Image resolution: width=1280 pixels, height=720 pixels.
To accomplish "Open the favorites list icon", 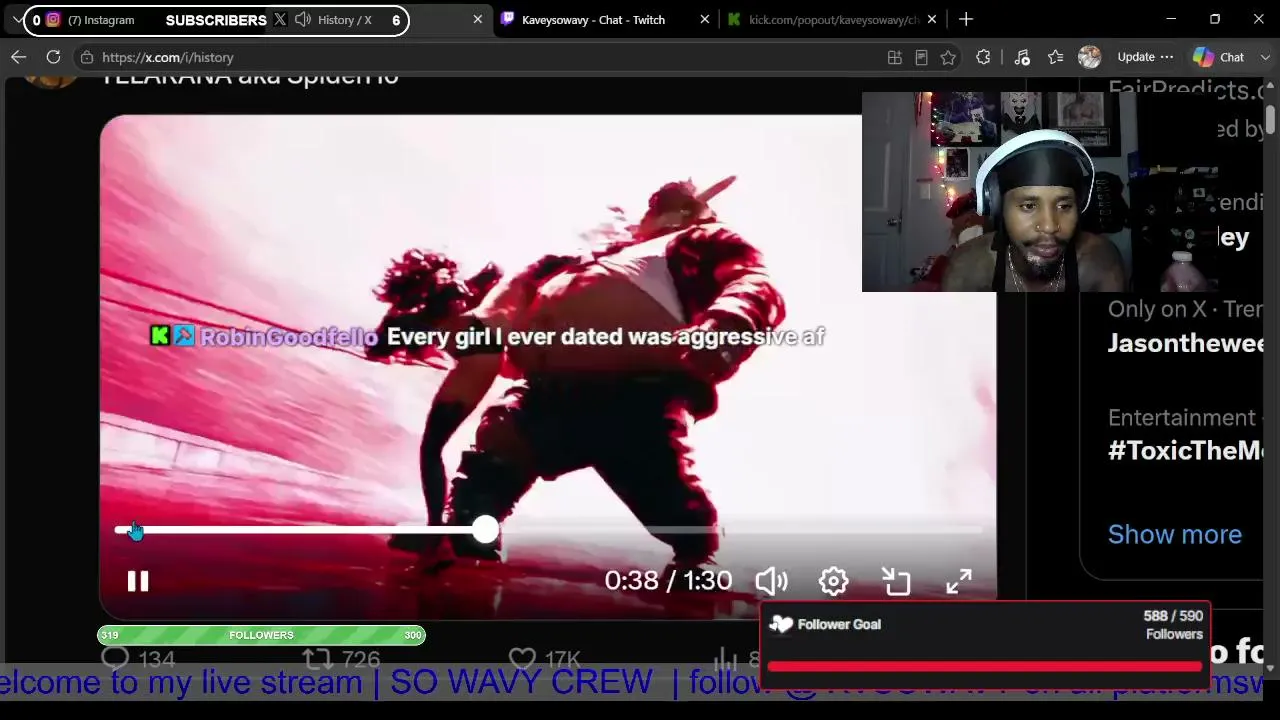I will point(1055,57).
